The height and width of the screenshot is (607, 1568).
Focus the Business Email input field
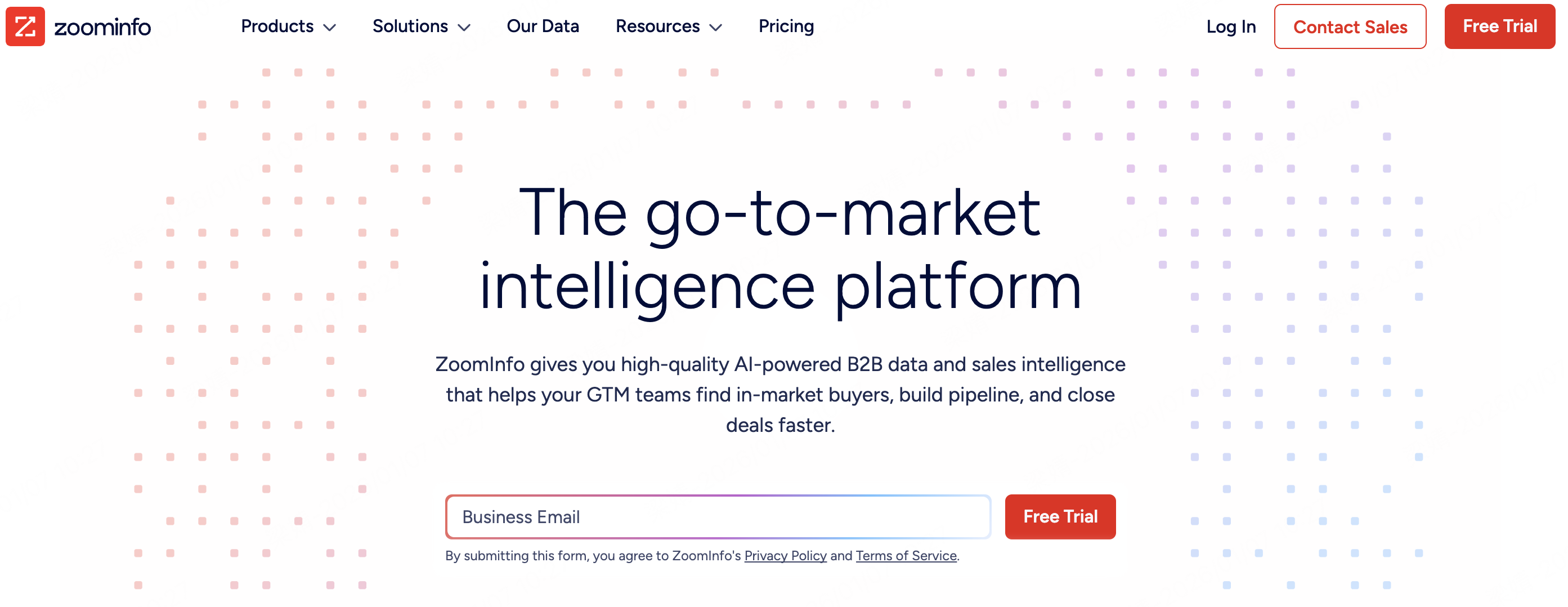click(718, 516)
